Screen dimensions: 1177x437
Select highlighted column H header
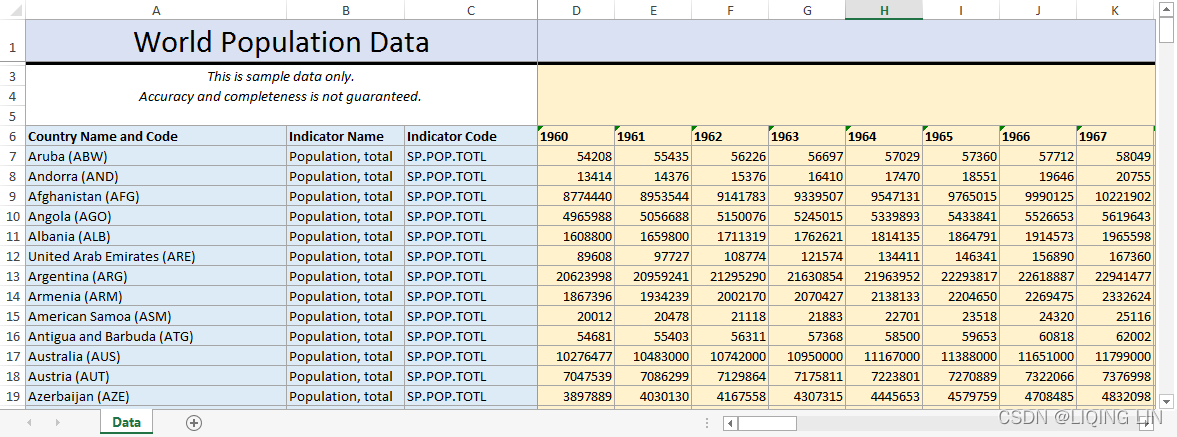point(884,10)
